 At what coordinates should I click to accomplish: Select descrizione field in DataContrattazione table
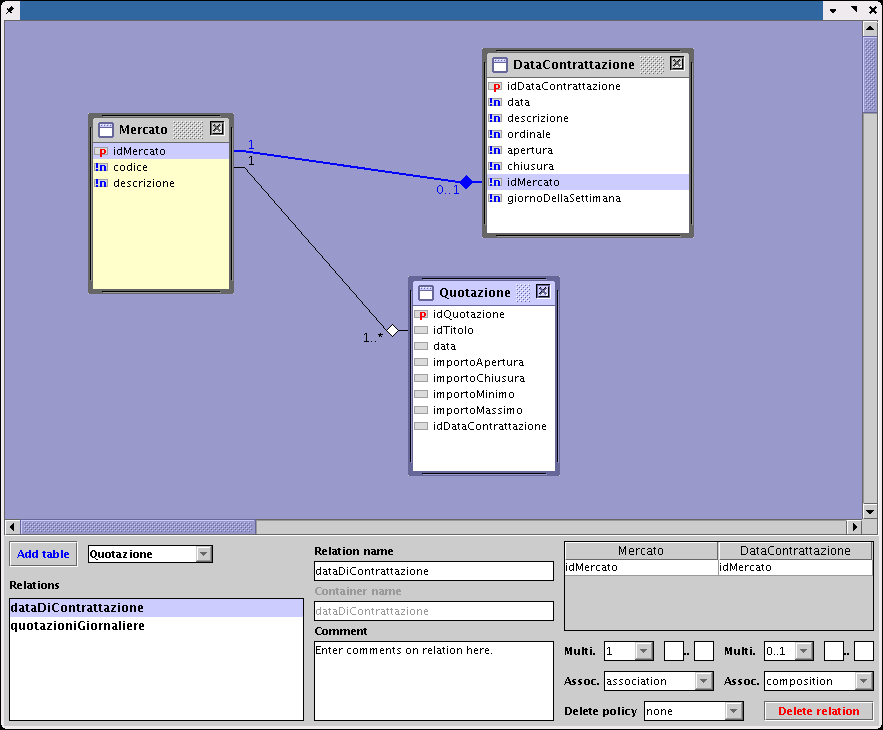click(x=588, y=118)
